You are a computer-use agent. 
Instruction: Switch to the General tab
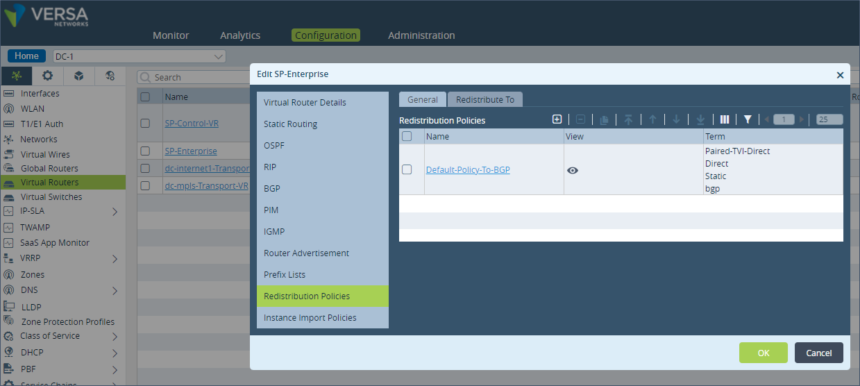pos(422,100)
